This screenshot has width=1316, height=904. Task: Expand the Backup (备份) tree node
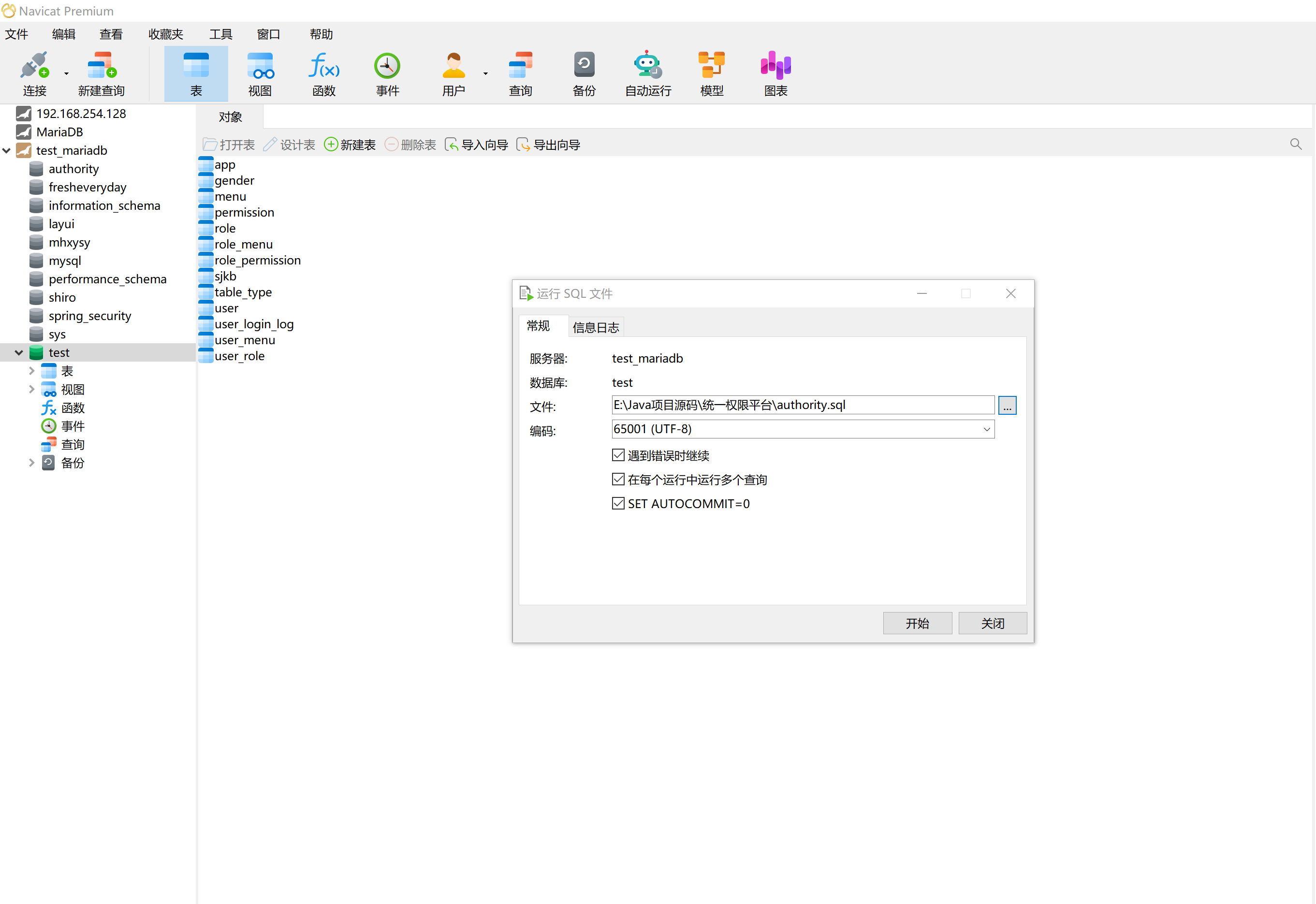click(32, 463)
